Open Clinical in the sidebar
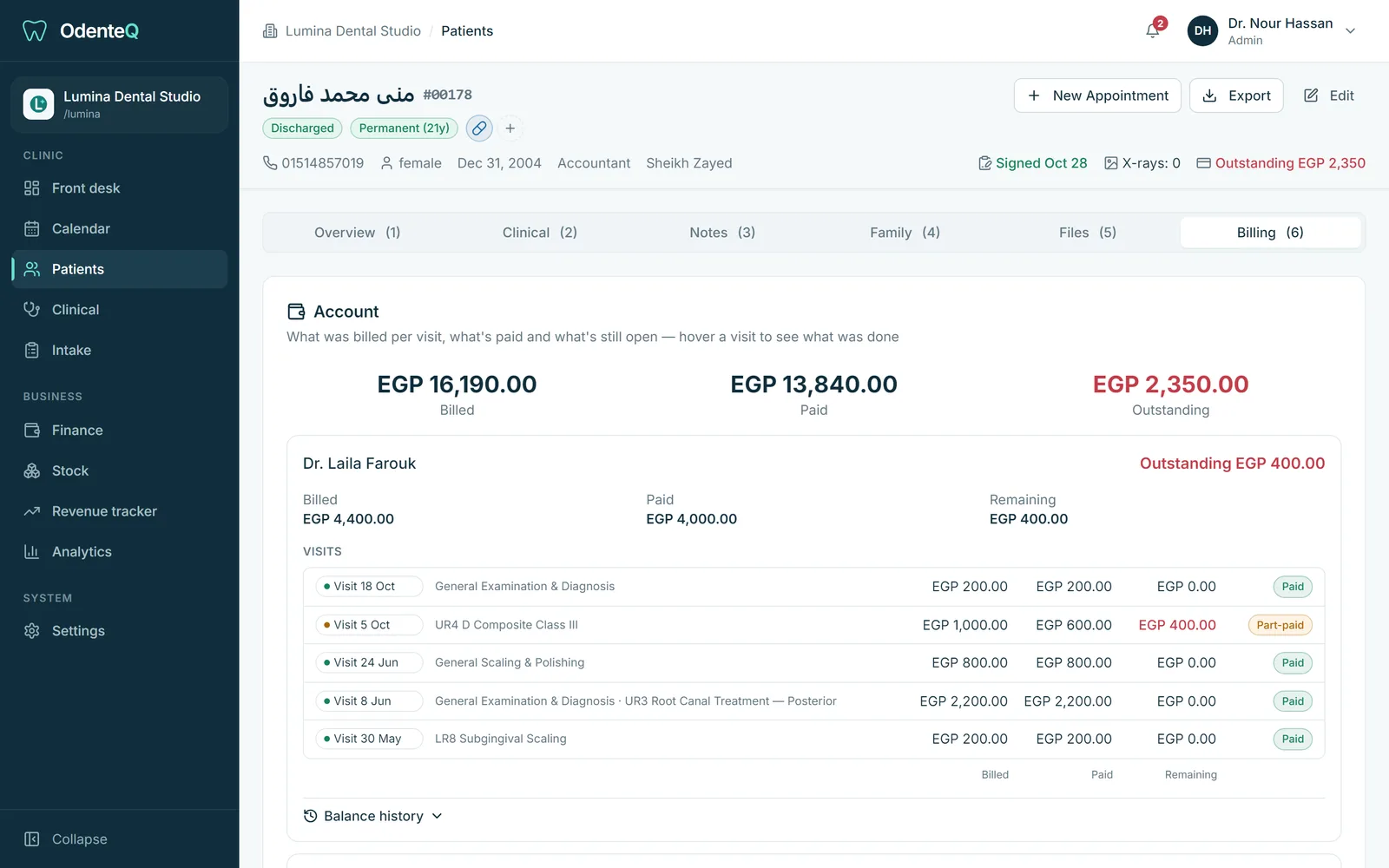This screenshot has height=868, width=1389. [120, 310]
